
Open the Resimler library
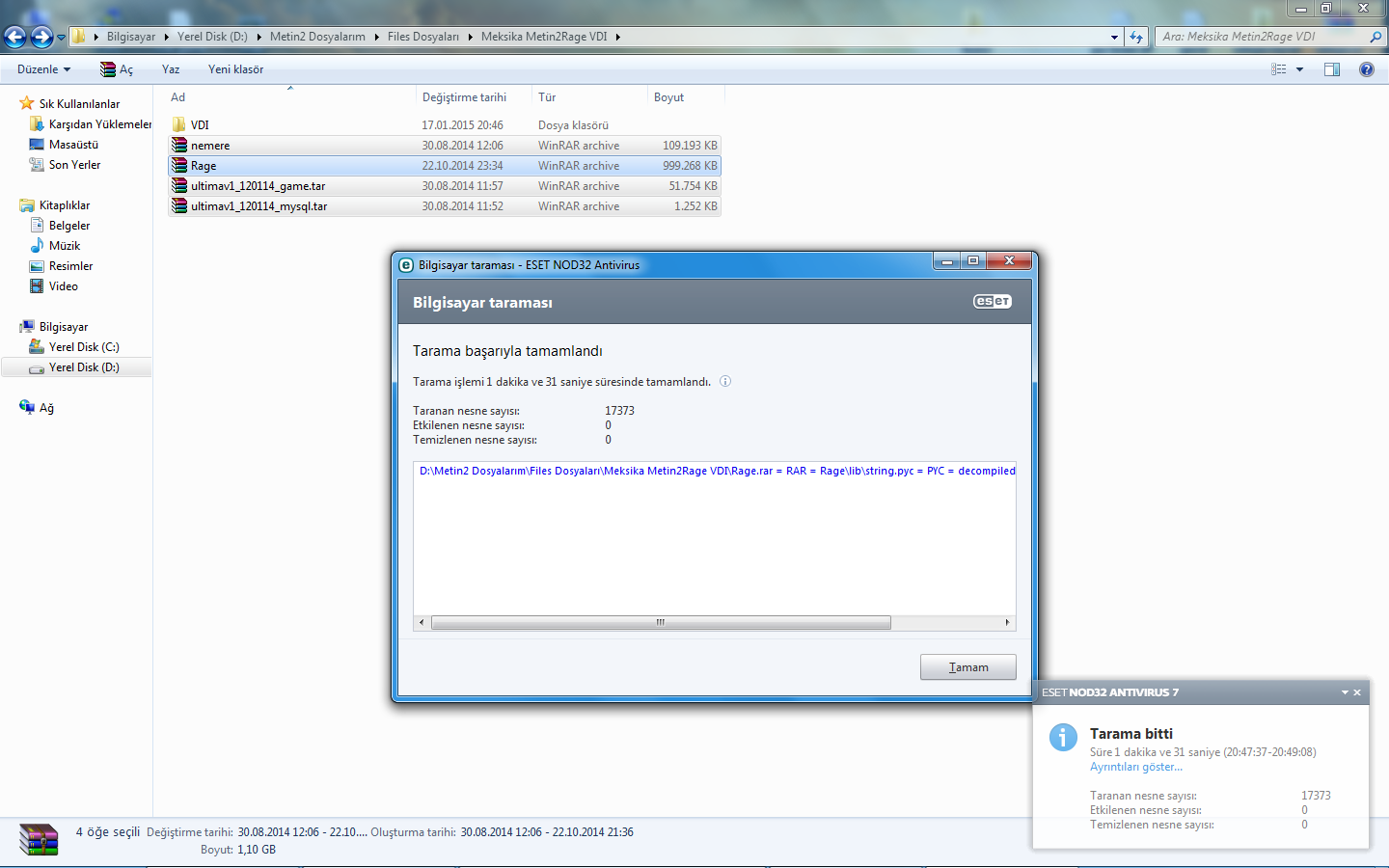coord(70,266)
